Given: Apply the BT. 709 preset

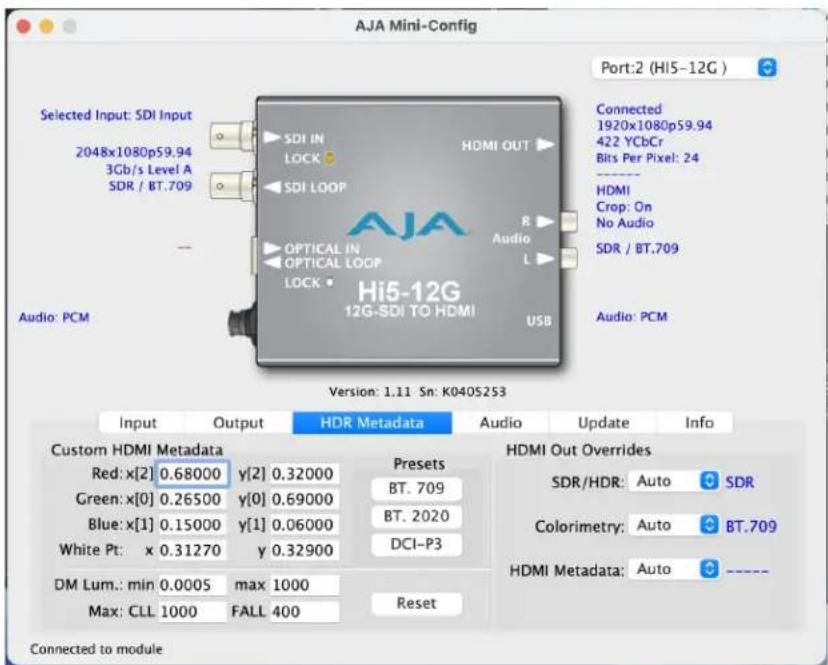Looking at the screenshot, I should click(x=417, y=489).
